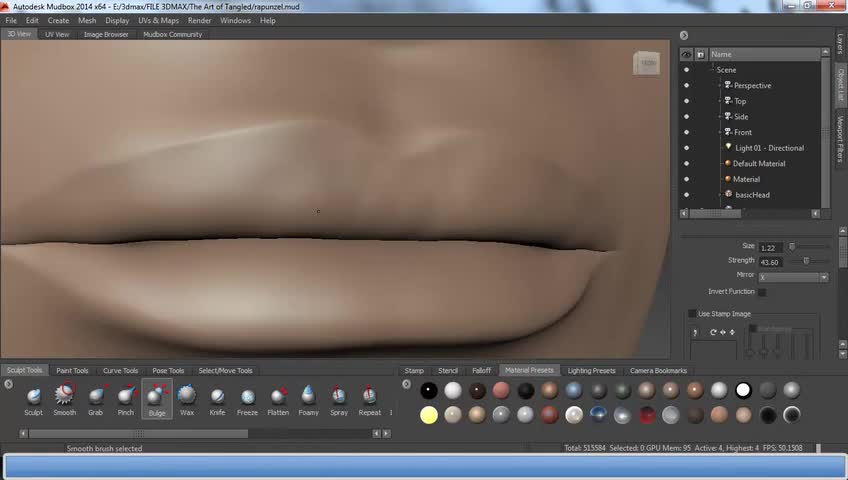This screenshot has width=848, height=480.
Task: Click the sculpt tools tray options arrow
Action: tap(8, 384)
